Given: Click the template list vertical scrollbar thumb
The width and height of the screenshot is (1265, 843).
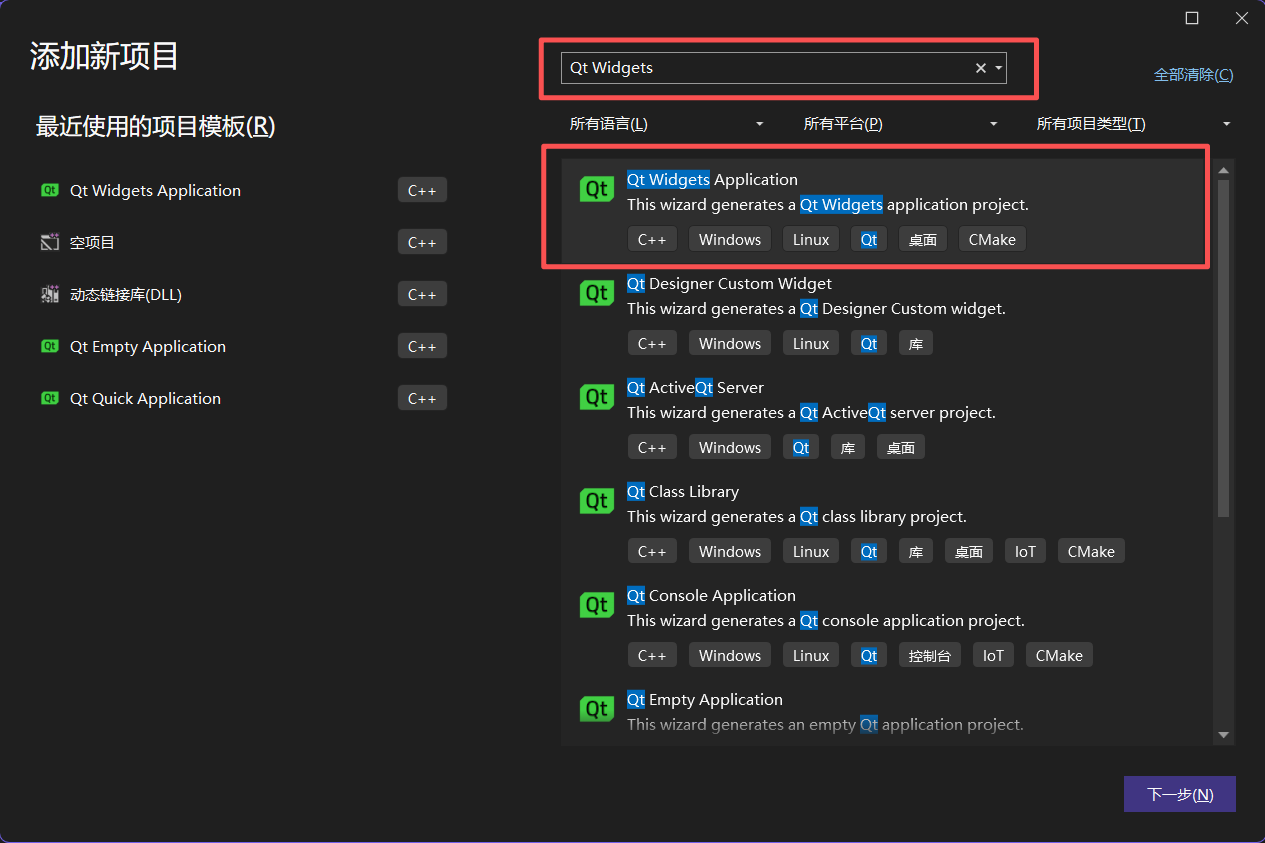Looking at the screenshot, I should tap(1223, 348).
